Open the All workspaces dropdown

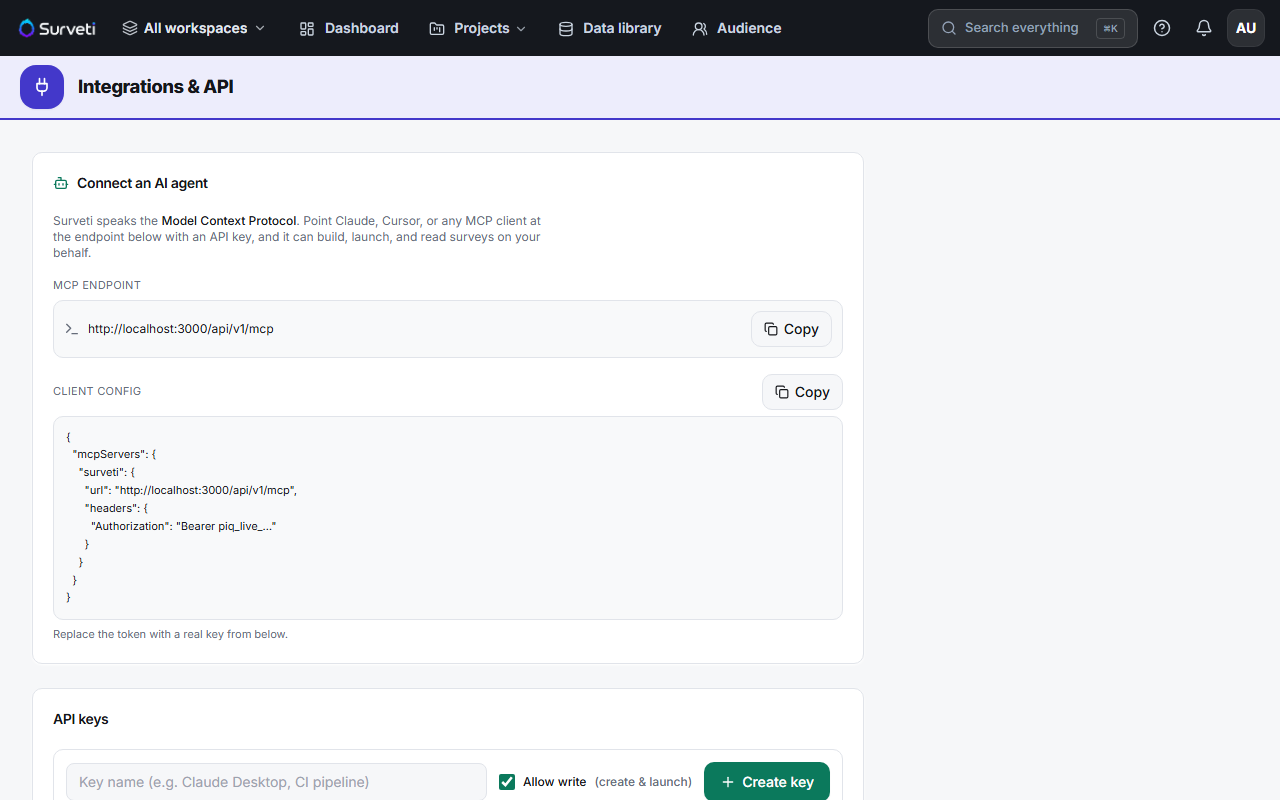point(194,28)
